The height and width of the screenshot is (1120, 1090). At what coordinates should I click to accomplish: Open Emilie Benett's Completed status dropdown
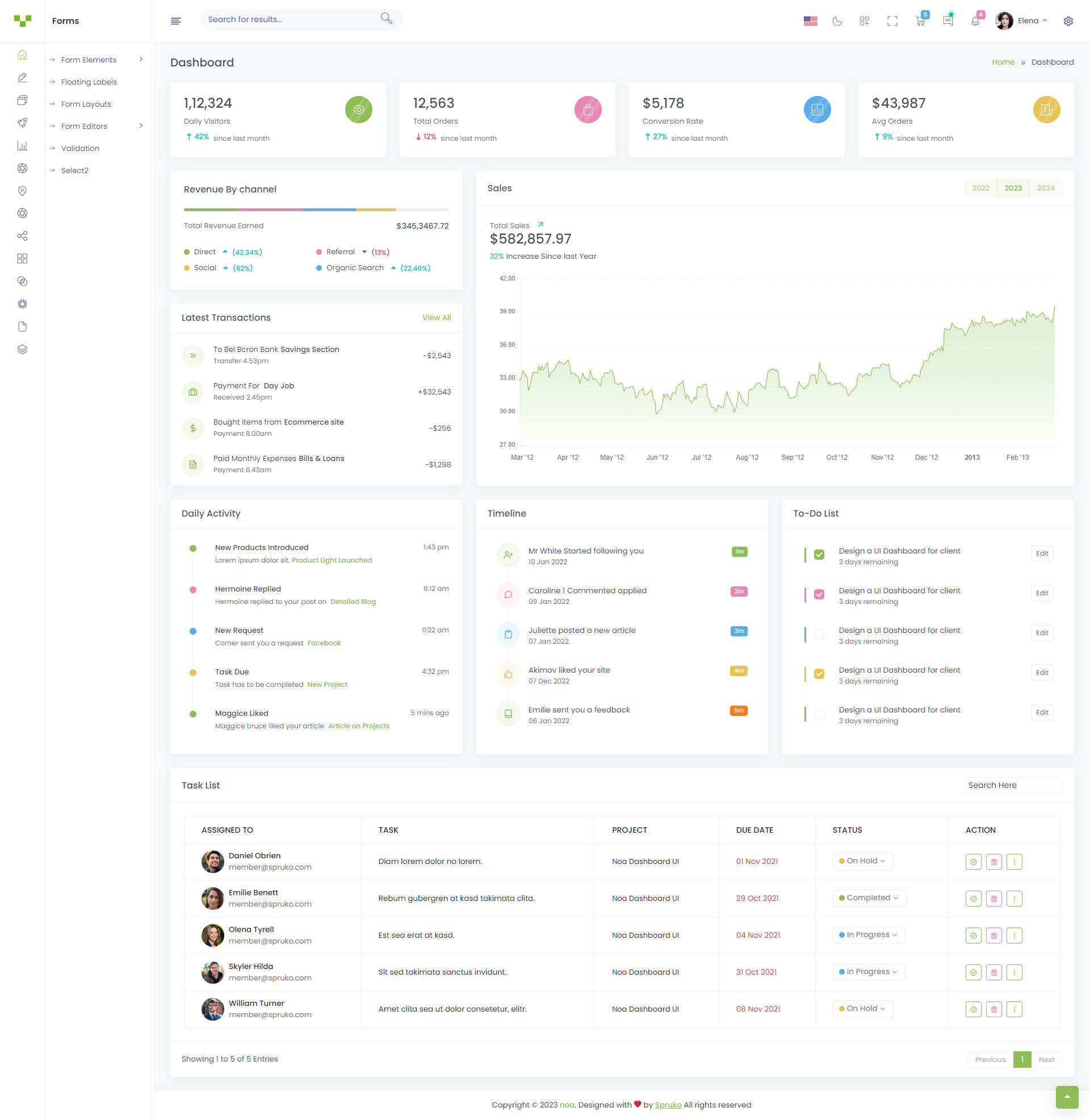tap(869, 898)
